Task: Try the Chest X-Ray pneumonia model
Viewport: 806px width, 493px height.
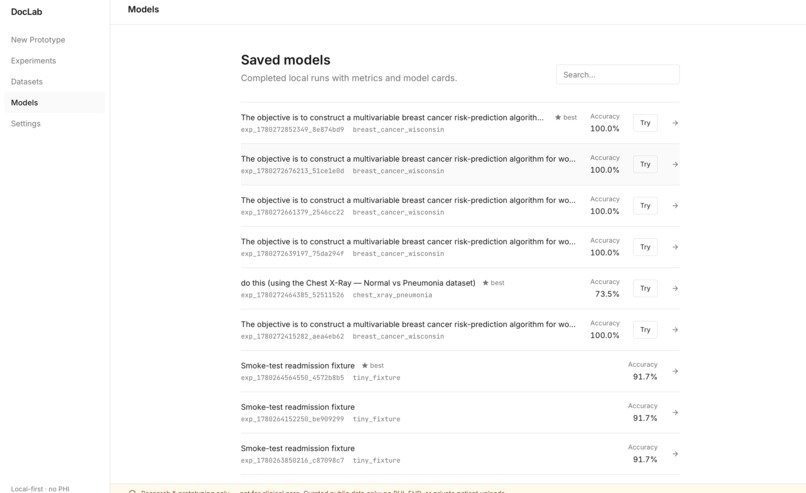Action: click(x=645, y=288)
